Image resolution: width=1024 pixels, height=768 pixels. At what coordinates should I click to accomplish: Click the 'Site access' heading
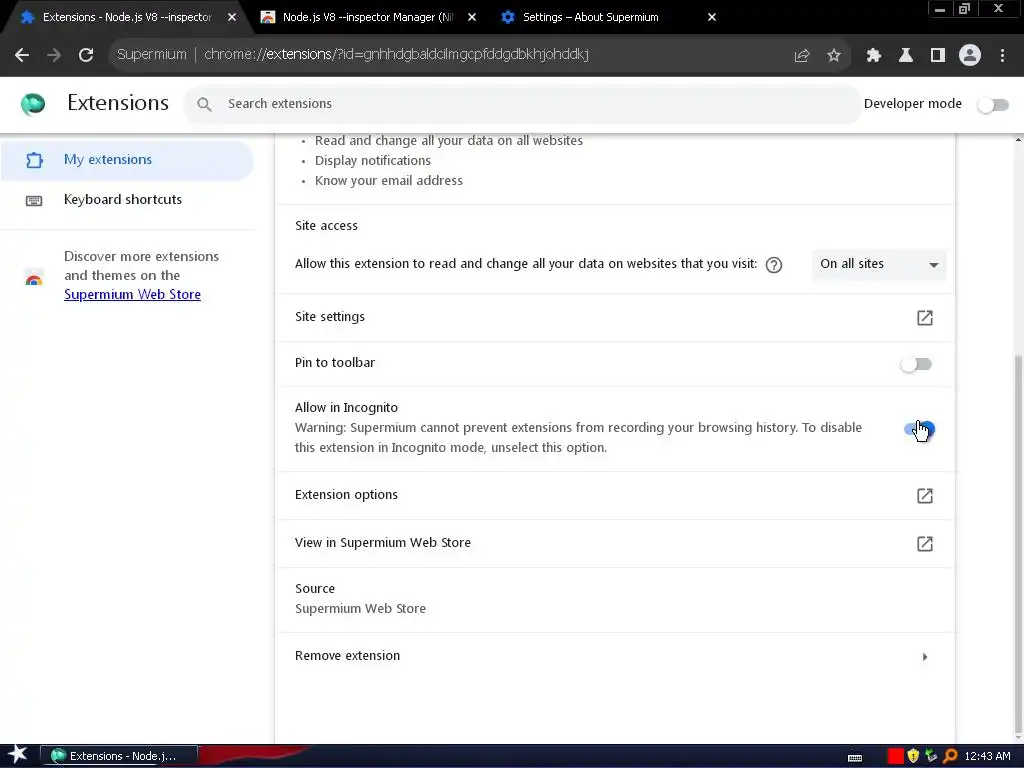coord(327,226)
